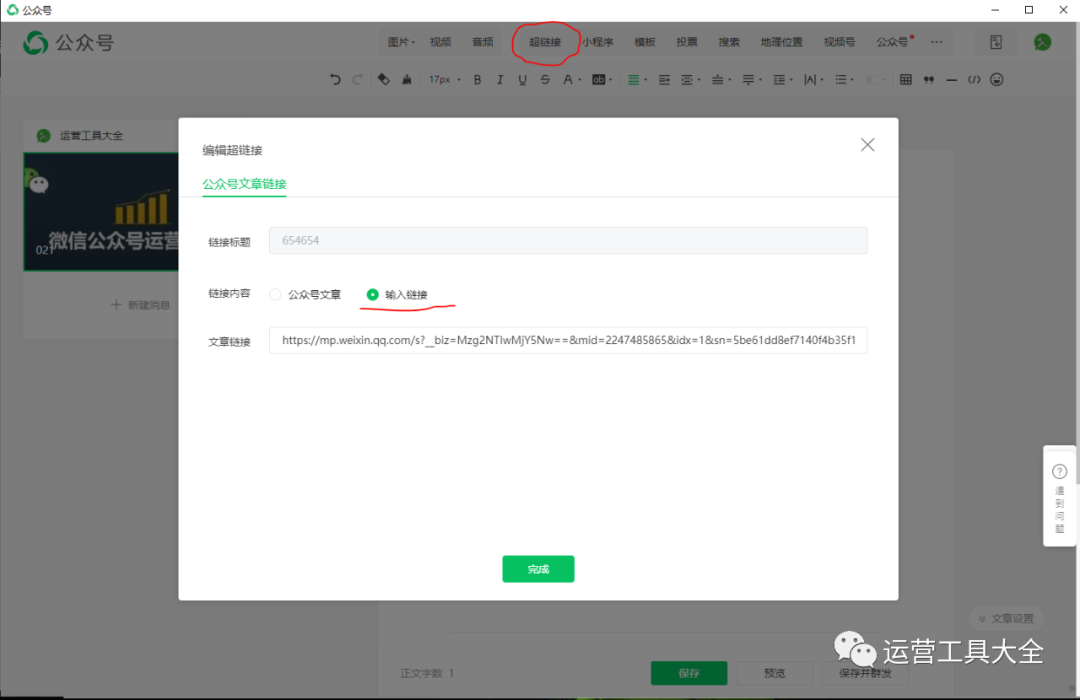Click the font color A icon
Image resolution: width=1080 pixels, height=700 pixels.
pos(568,80)
